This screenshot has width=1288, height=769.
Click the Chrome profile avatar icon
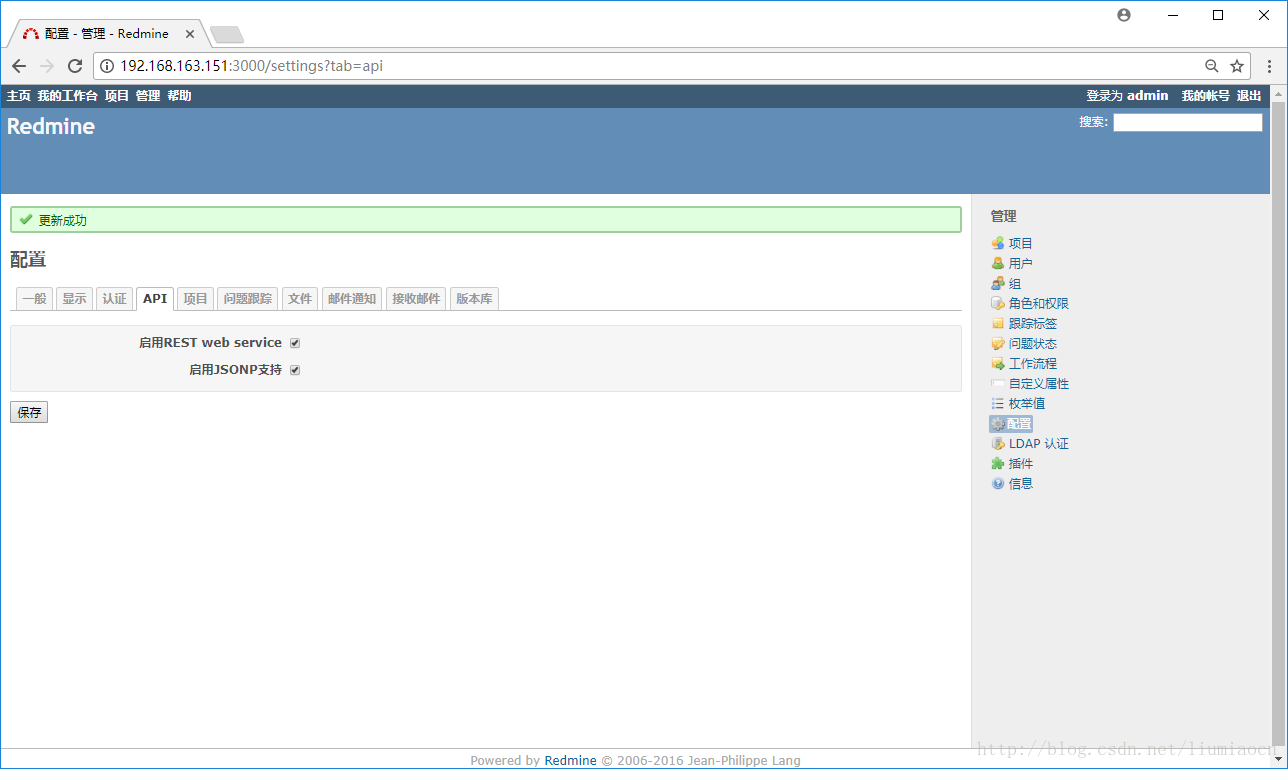pyautogui.click(x=1124, y=15)
